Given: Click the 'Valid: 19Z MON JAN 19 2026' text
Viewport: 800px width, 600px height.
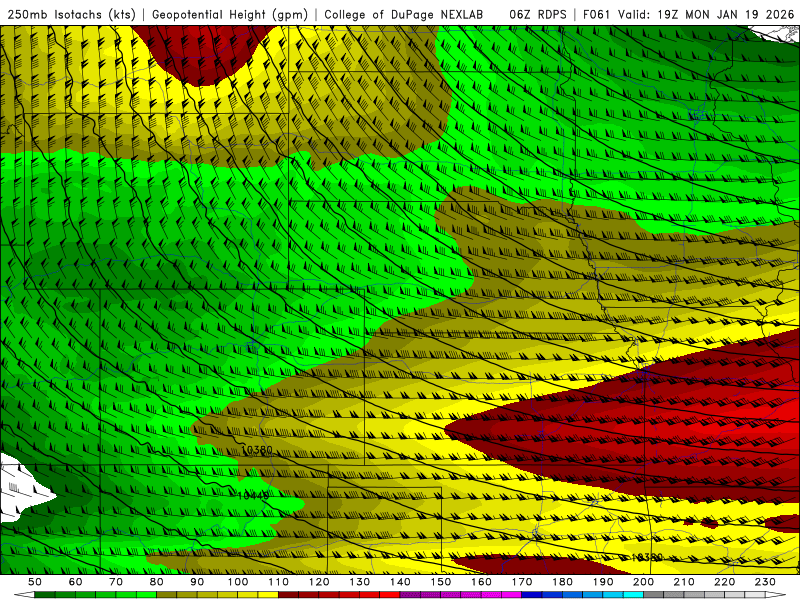Looking at the screenshot, I should click(x=706, y=15).
